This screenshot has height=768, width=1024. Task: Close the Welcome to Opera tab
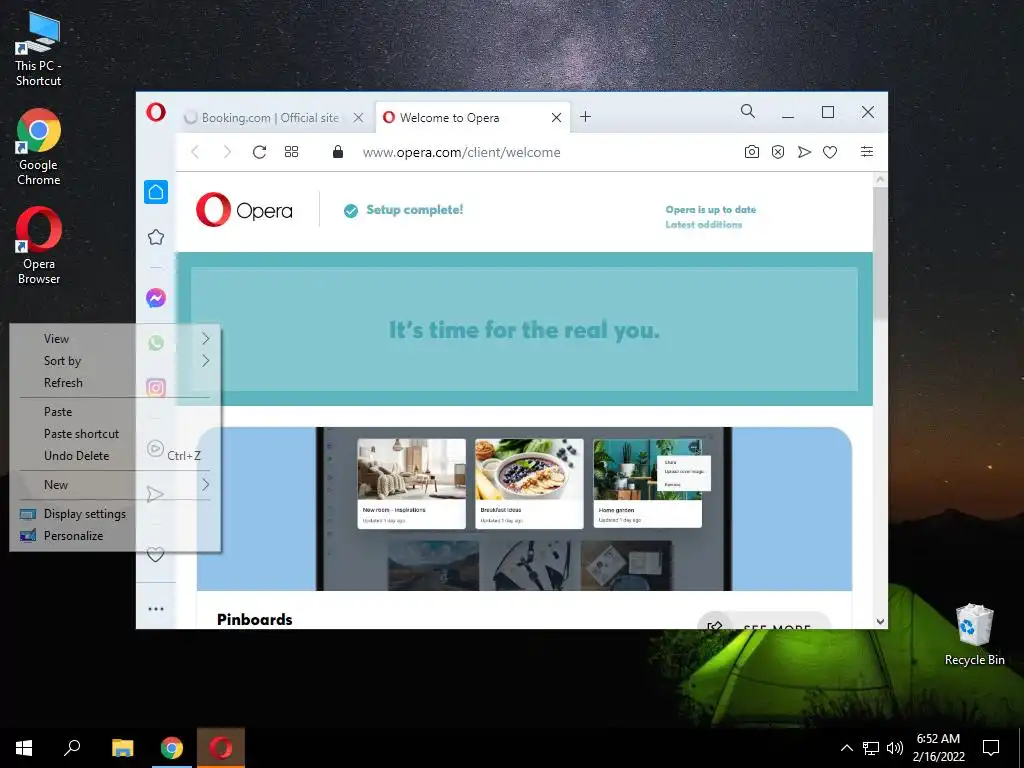click(x=556, y=118)
